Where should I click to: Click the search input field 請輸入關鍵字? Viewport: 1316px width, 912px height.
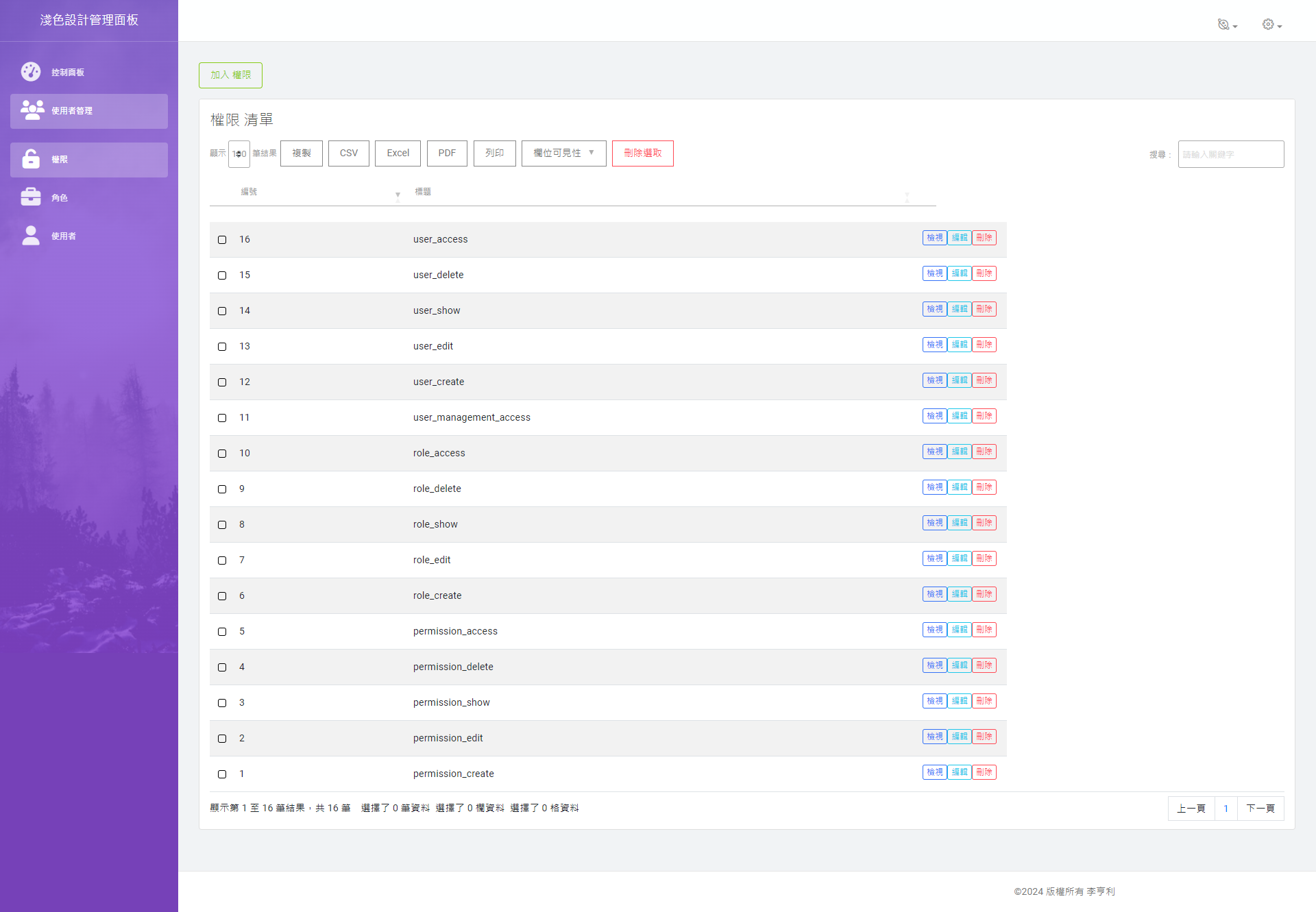[1230, 154]
